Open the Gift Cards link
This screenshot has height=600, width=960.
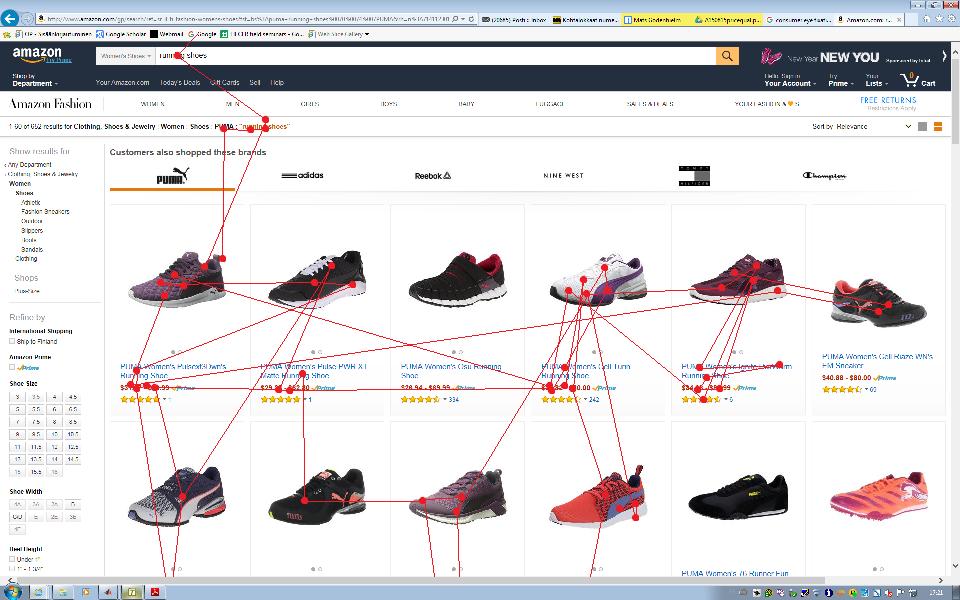225,82
